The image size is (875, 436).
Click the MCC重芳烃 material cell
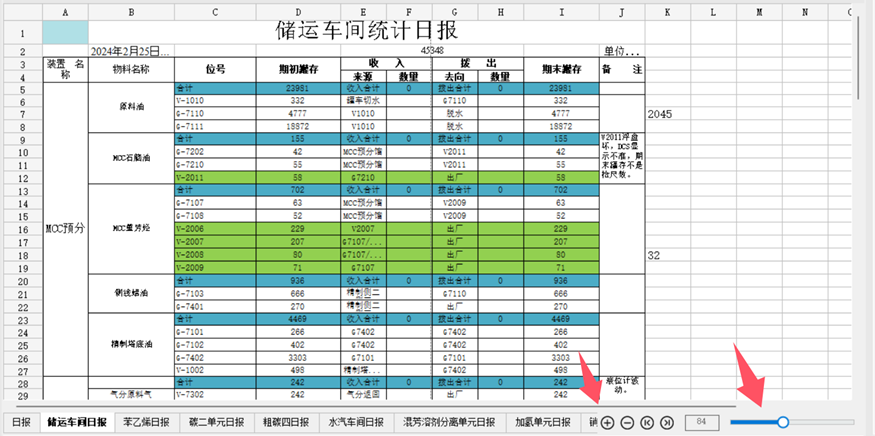click(x=132, y=228)
